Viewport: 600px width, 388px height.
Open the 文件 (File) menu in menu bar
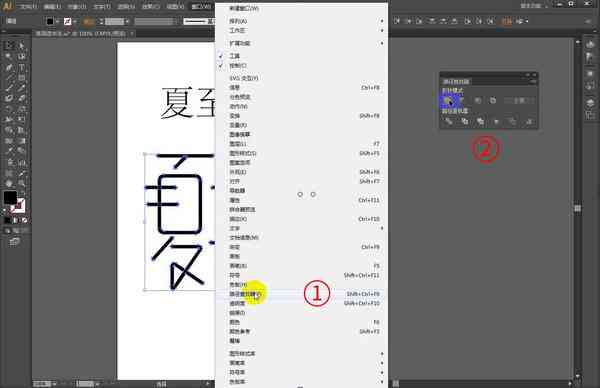pos(28,7)
